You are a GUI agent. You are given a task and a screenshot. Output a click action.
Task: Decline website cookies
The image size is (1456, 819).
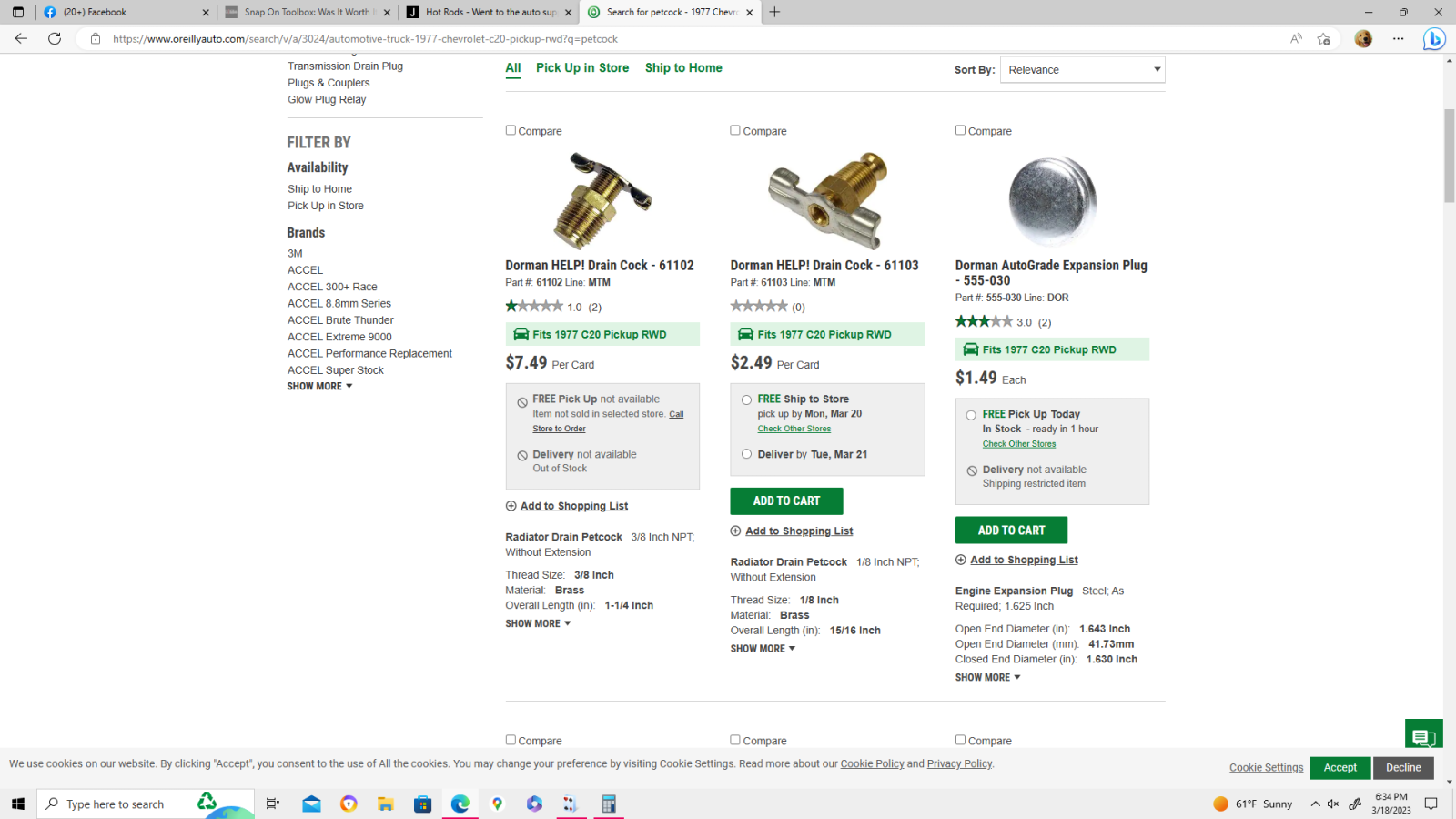coord(1403,768)
